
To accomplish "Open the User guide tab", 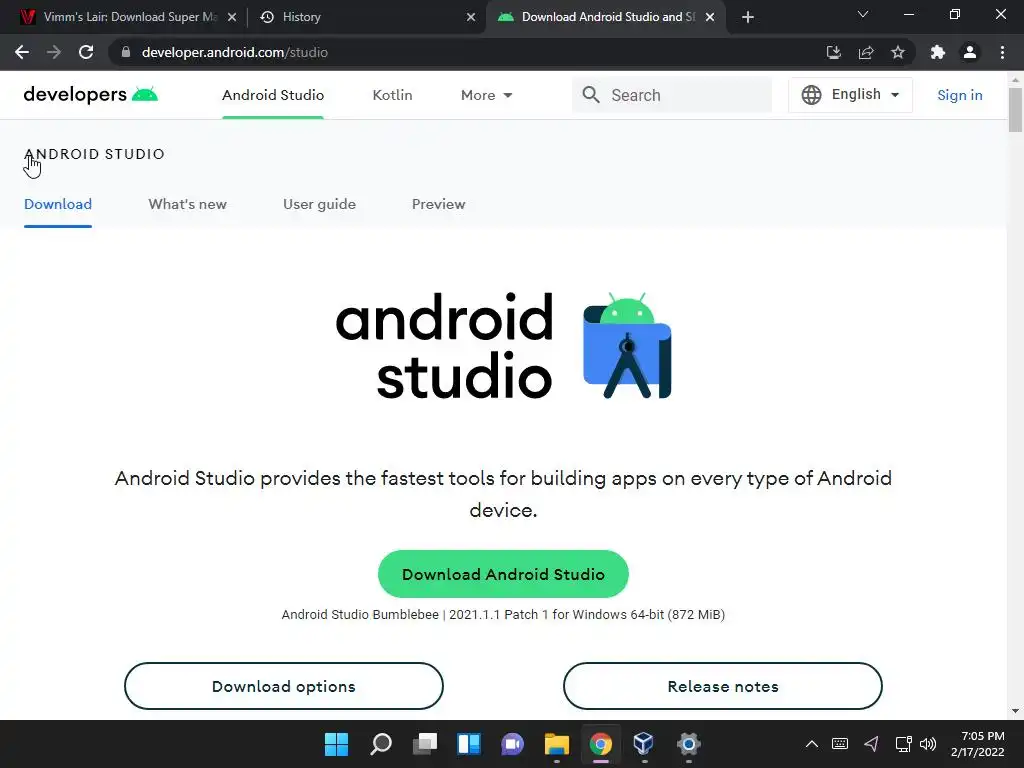I will coord(319,204).
